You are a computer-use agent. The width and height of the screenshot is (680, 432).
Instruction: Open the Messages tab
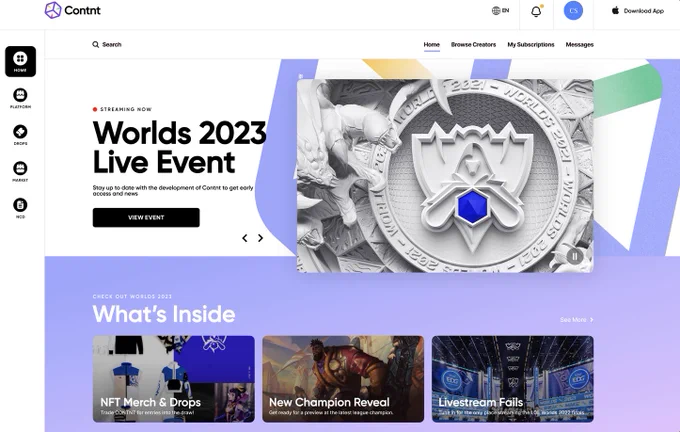click(579, 44)
